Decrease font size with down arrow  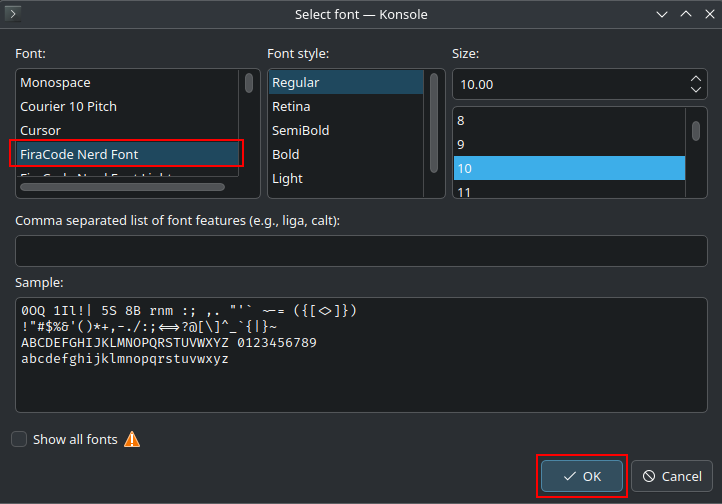(x=696, y=89)
